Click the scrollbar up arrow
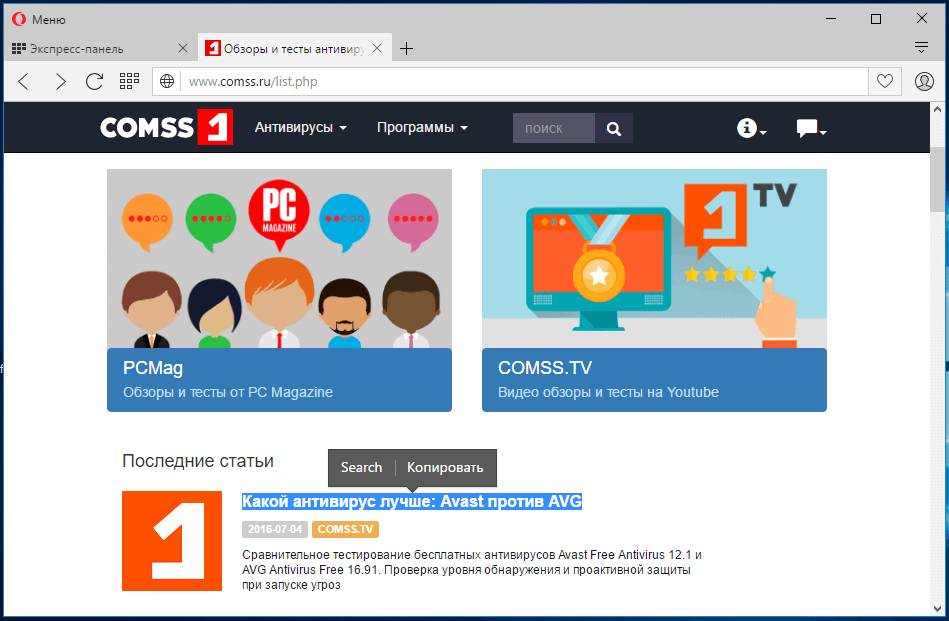Viewport: 949px width, 621px height. tap(938, 110)
